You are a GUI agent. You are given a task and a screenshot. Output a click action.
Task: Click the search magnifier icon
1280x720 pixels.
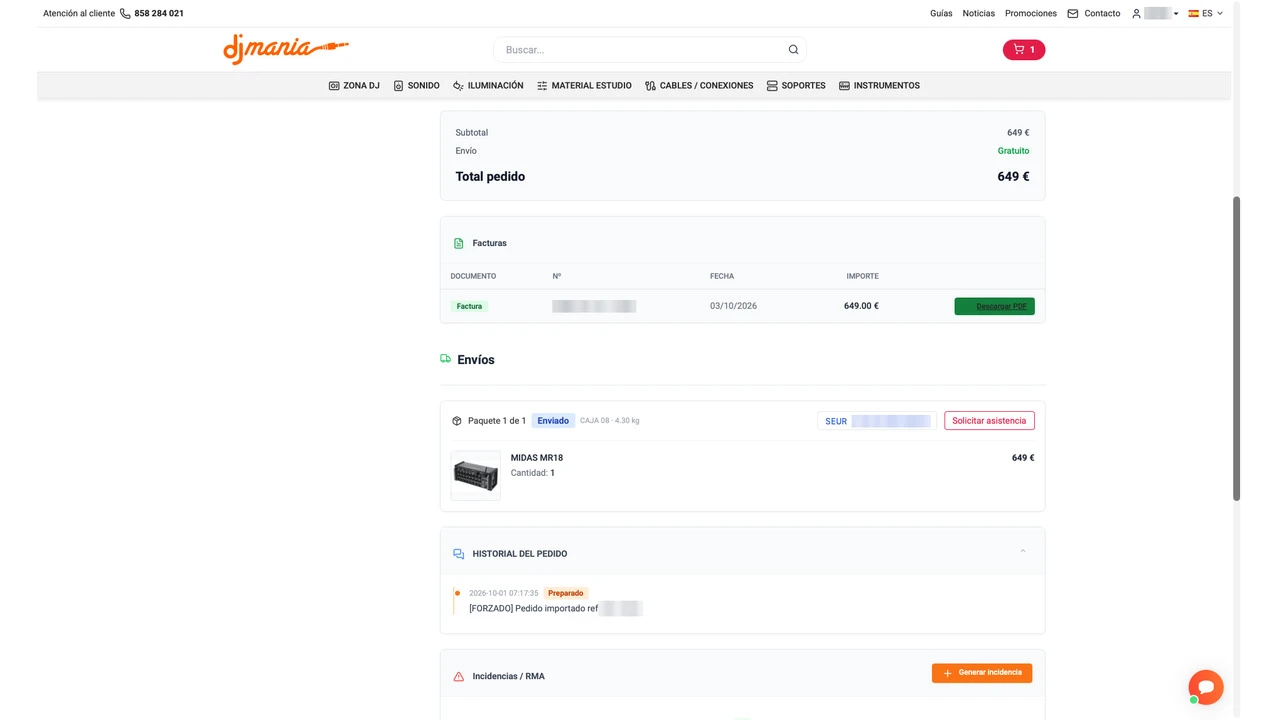793,50
